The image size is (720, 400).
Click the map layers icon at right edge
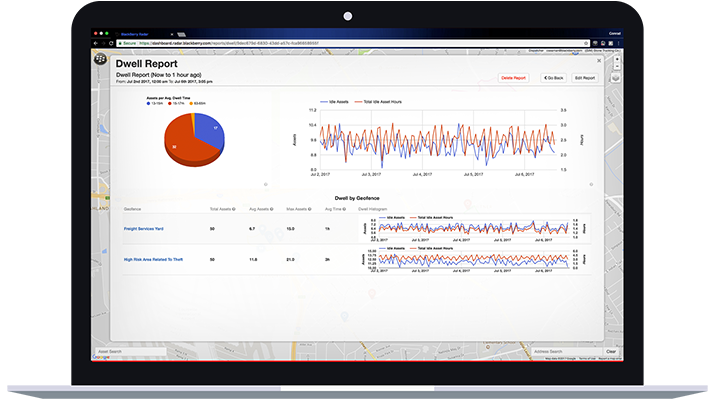(616, 77)
